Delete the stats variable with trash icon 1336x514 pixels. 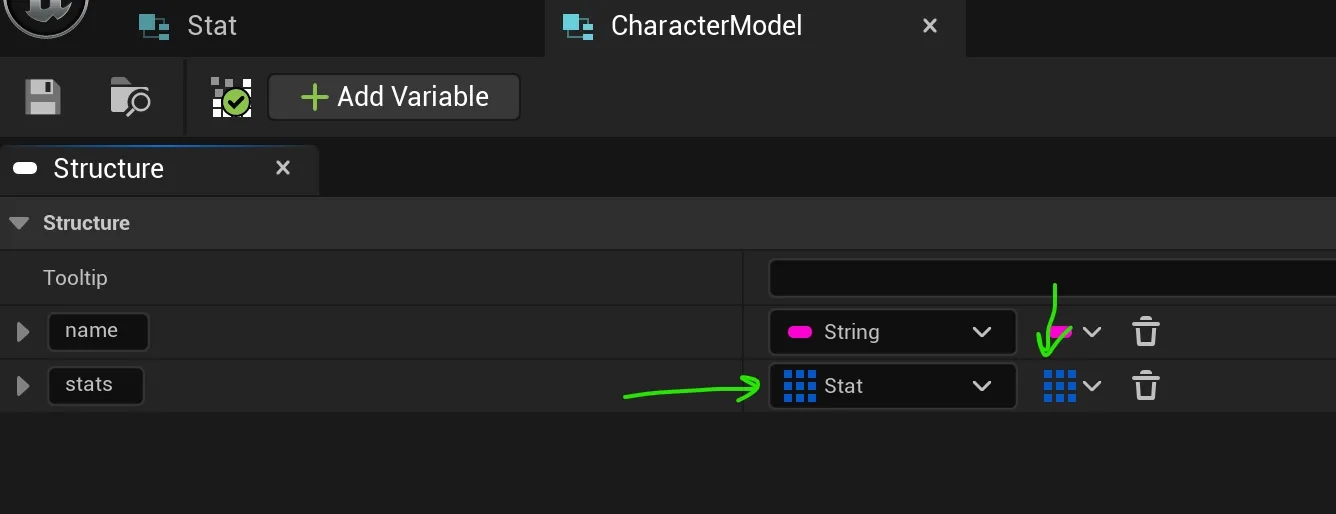tap(1145, 386)
